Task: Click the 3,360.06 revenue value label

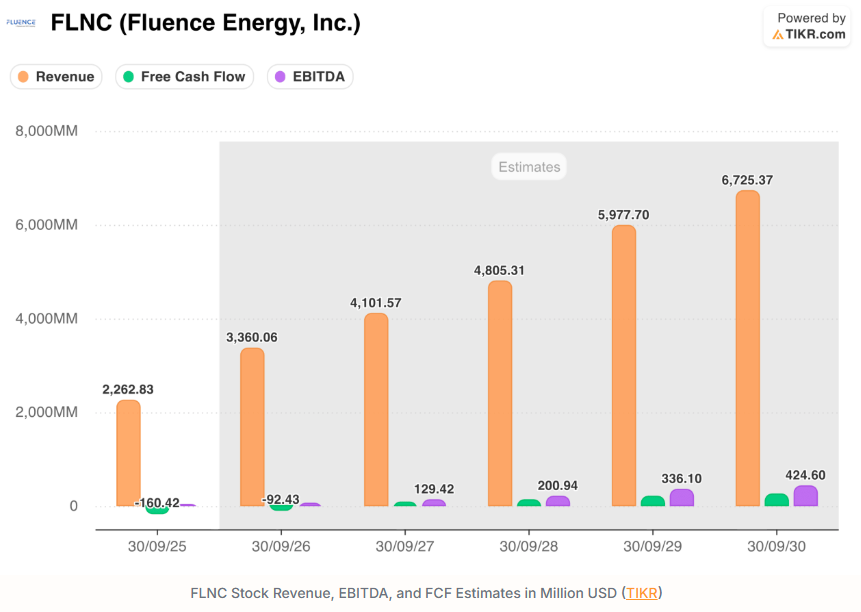Action: point(252,338)
